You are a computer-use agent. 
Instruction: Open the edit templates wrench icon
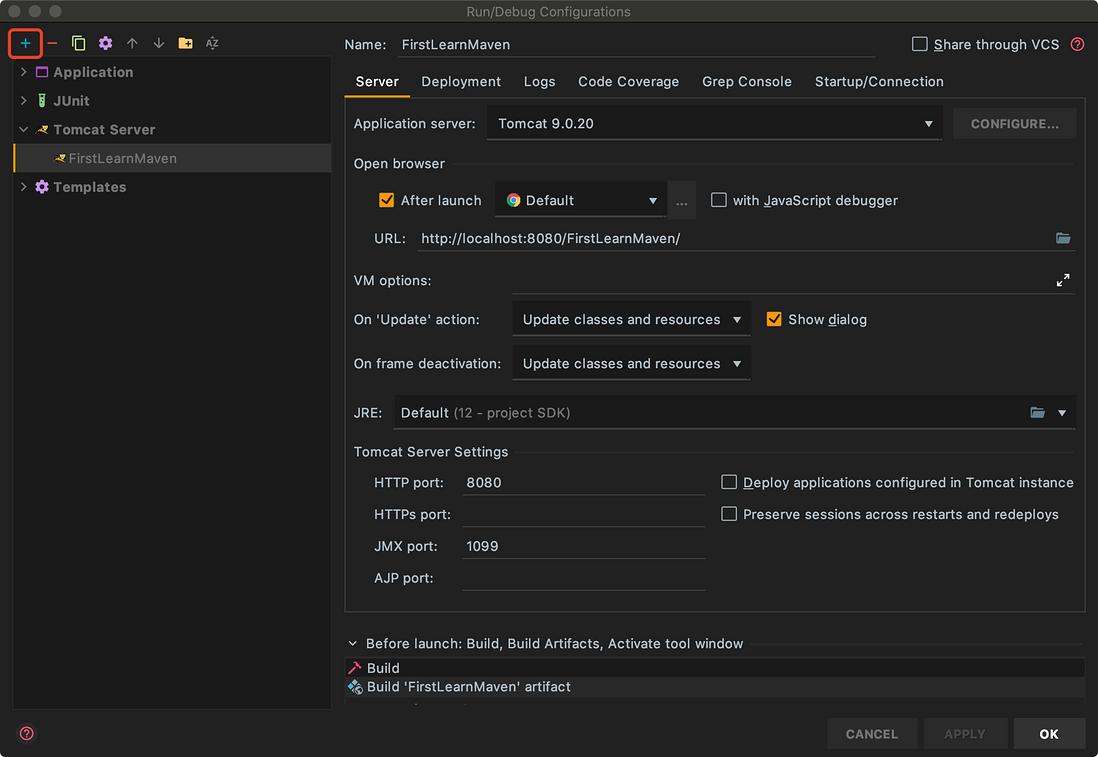coord(106,43)
